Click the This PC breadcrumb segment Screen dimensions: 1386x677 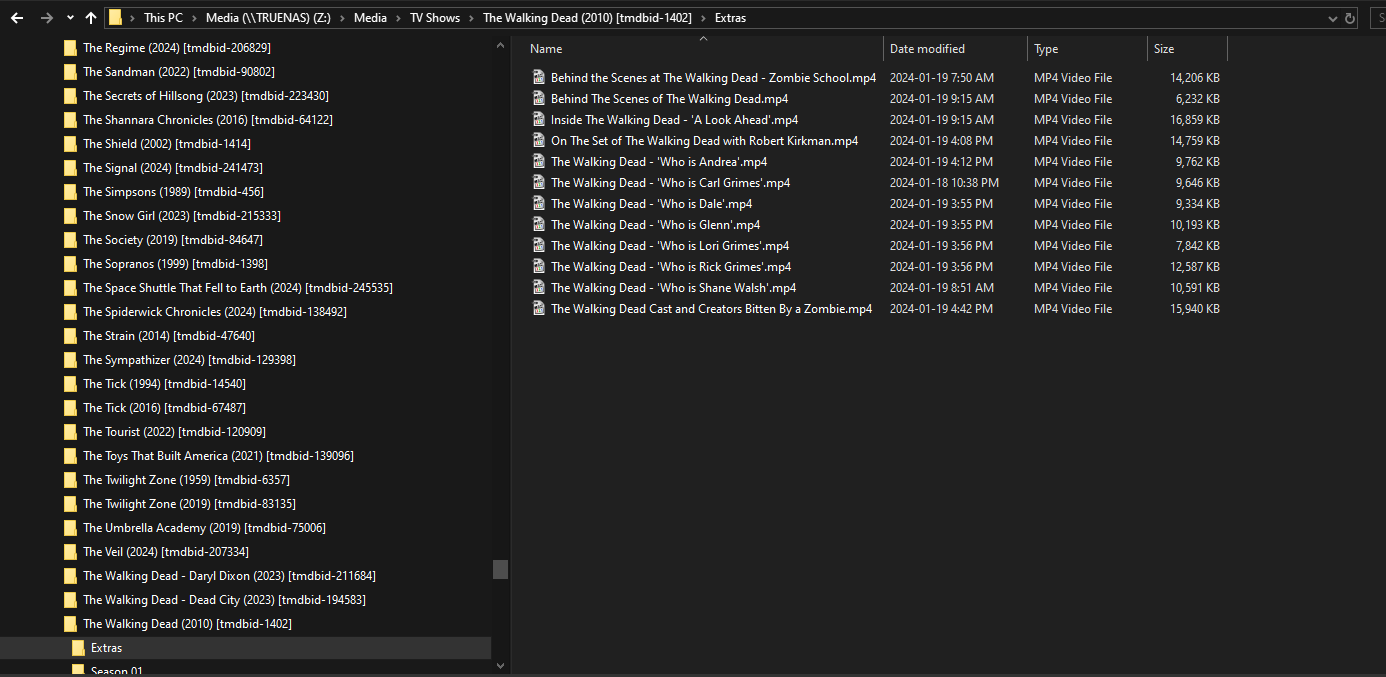[x=163, y=18]
